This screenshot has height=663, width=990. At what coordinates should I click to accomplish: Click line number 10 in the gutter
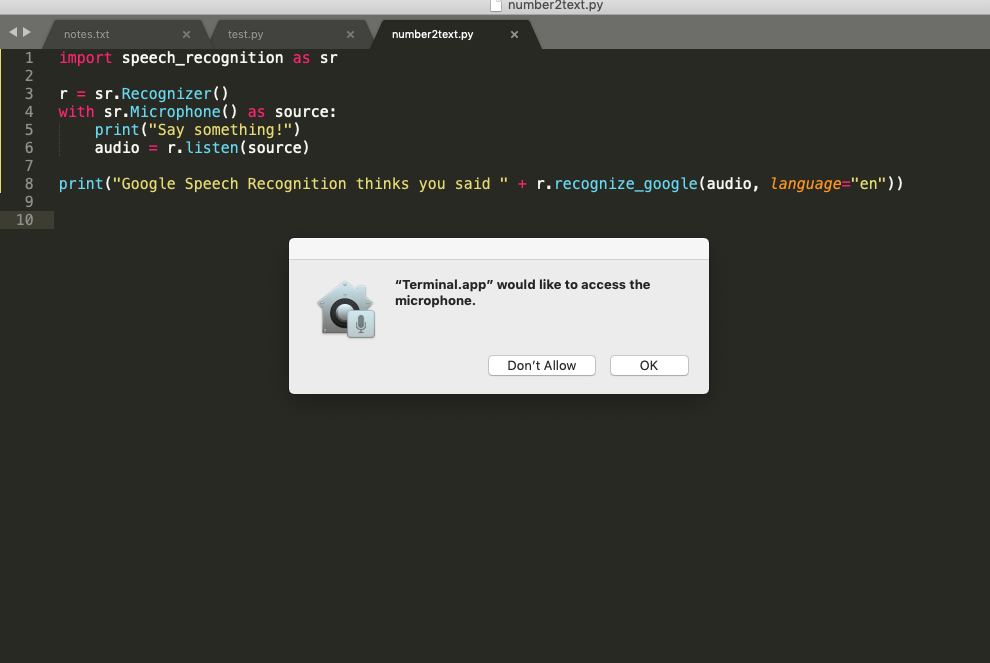tap(24, 220)
